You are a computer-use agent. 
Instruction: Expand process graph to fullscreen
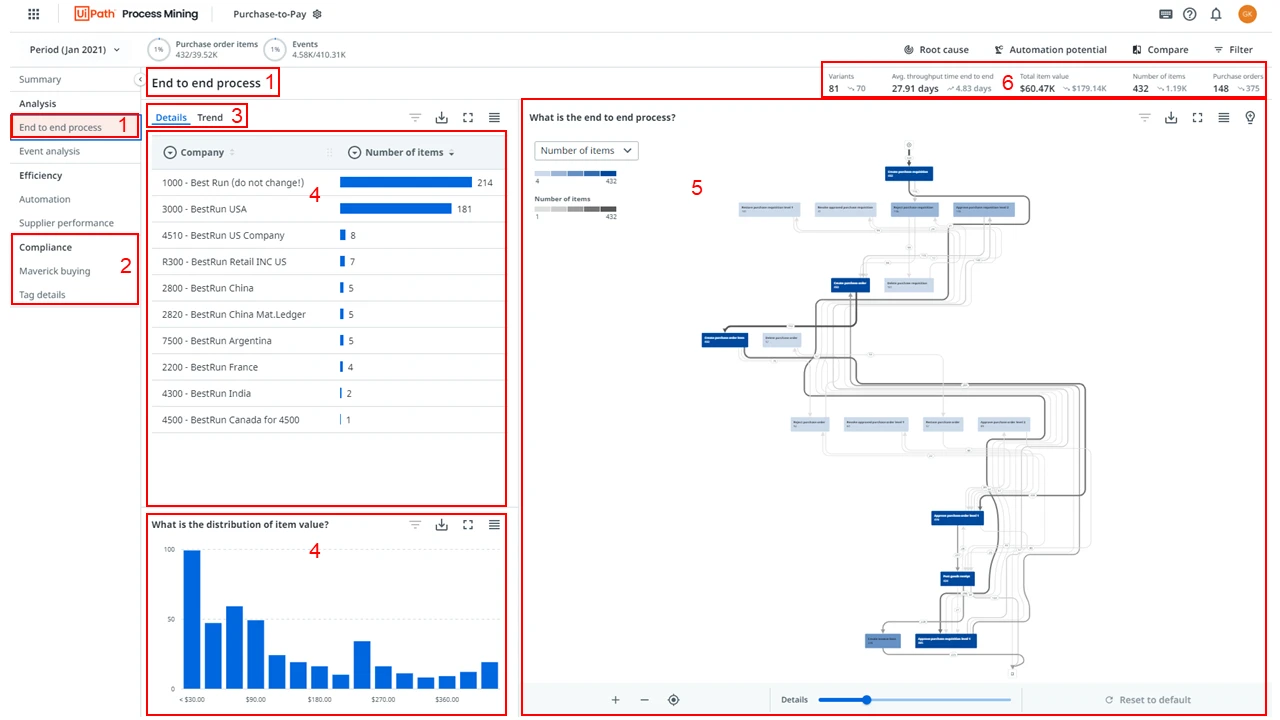[1197, 117]
